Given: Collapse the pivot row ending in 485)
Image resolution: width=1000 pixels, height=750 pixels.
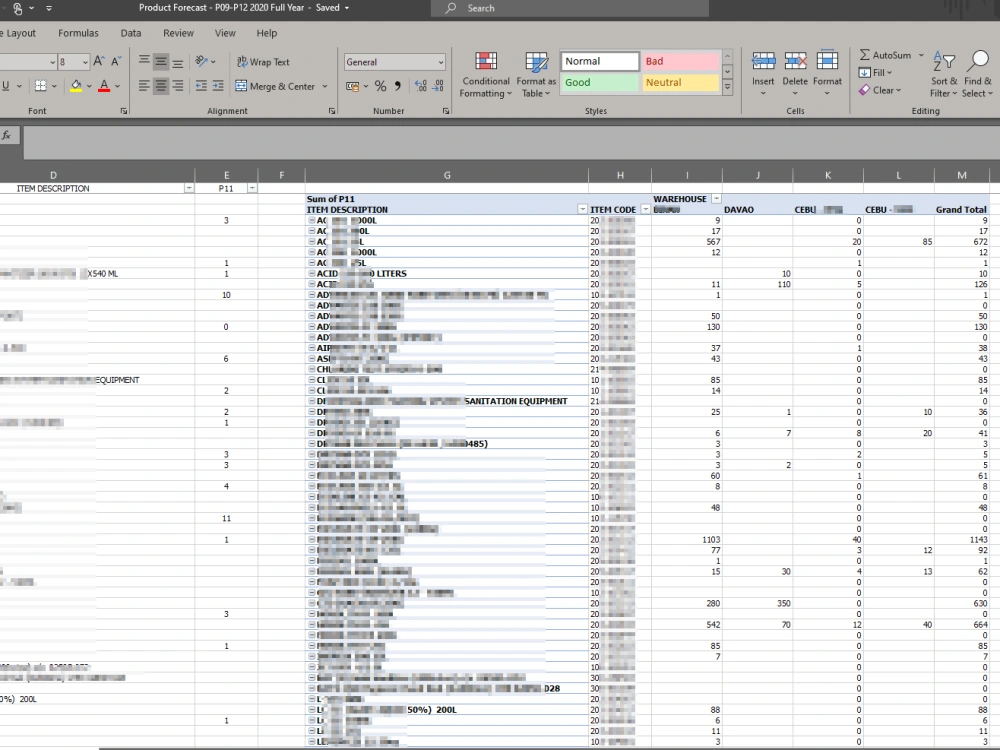Looking at the screenshot, I should (312, 444).
